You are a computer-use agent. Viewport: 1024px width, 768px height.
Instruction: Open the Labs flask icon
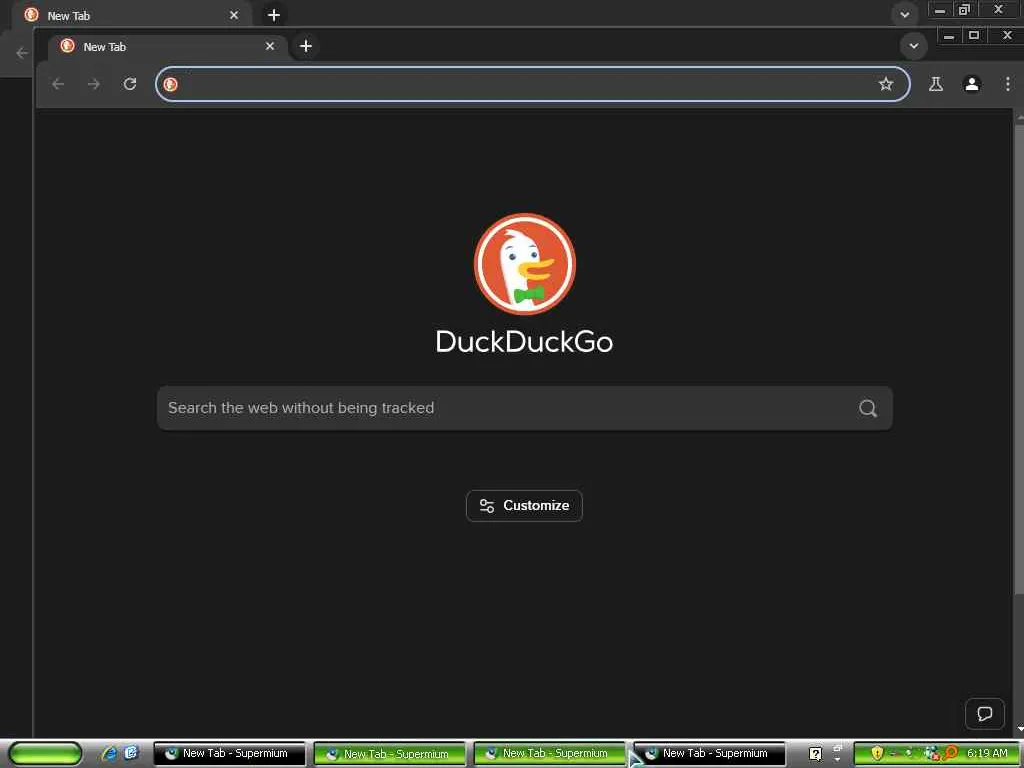[936, 84]
